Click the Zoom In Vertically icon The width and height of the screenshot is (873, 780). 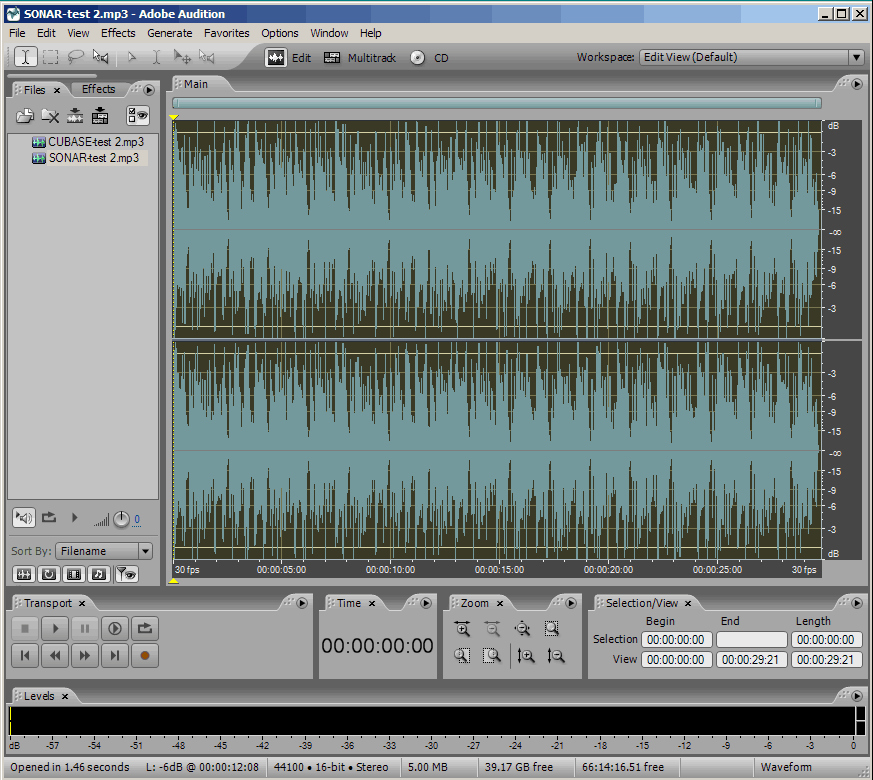coord(526,656)
